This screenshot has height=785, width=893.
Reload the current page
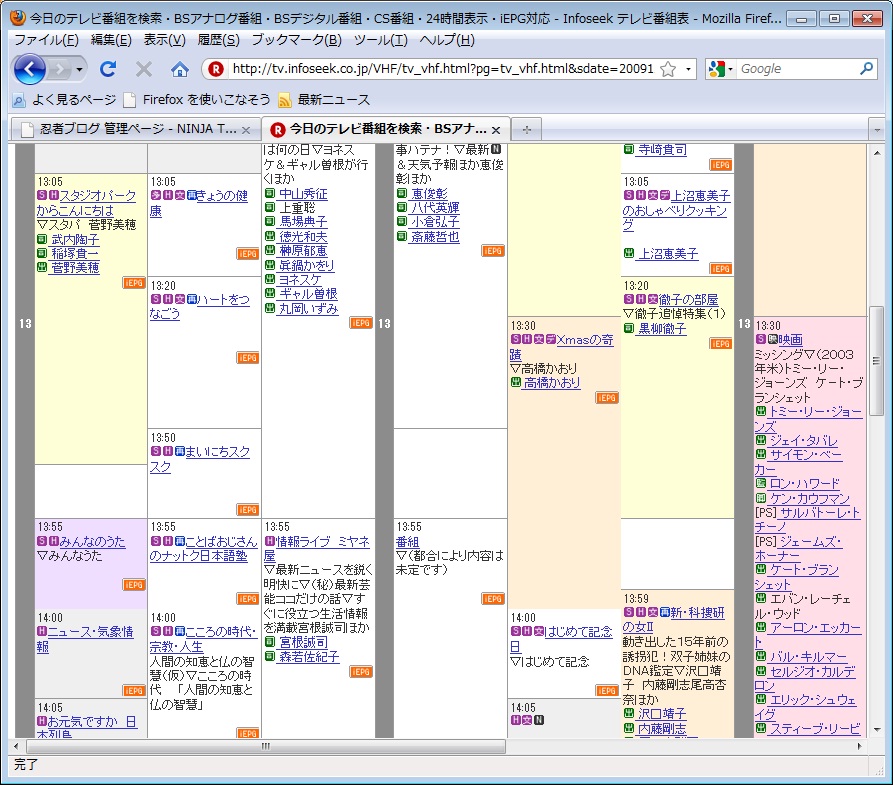coord(108,69)
